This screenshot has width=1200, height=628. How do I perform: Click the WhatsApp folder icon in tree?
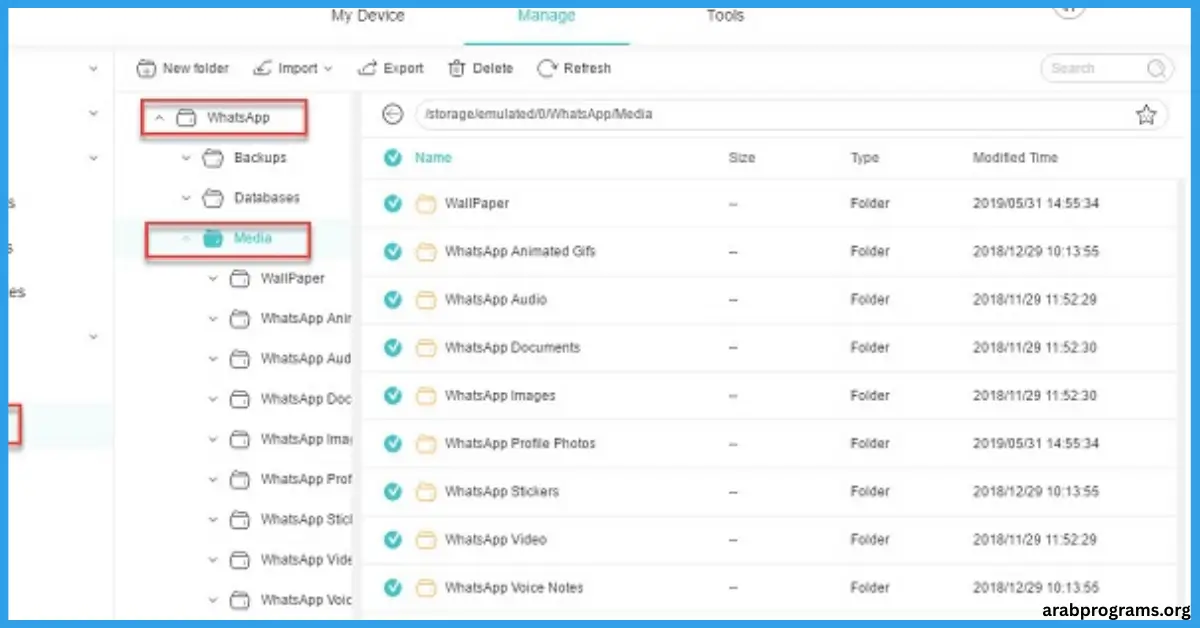pos(186,118)
